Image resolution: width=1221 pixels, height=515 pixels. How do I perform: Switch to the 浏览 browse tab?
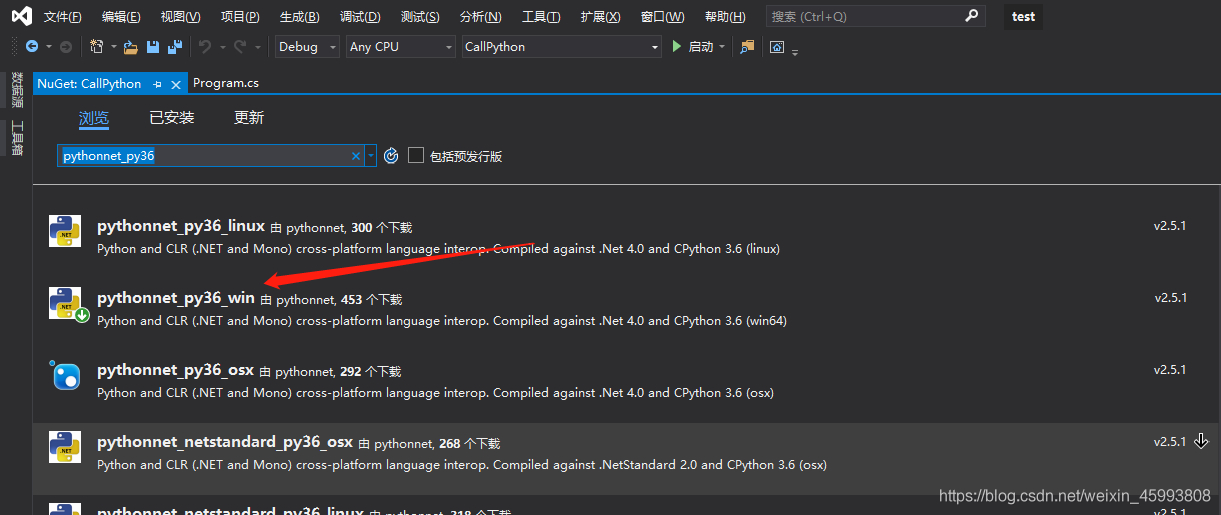[94, 118]
